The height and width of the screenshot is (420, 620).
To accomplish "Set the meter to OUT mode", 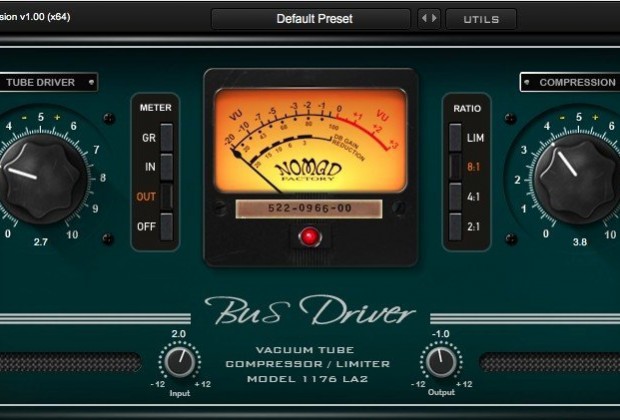I will pos(166,197).
